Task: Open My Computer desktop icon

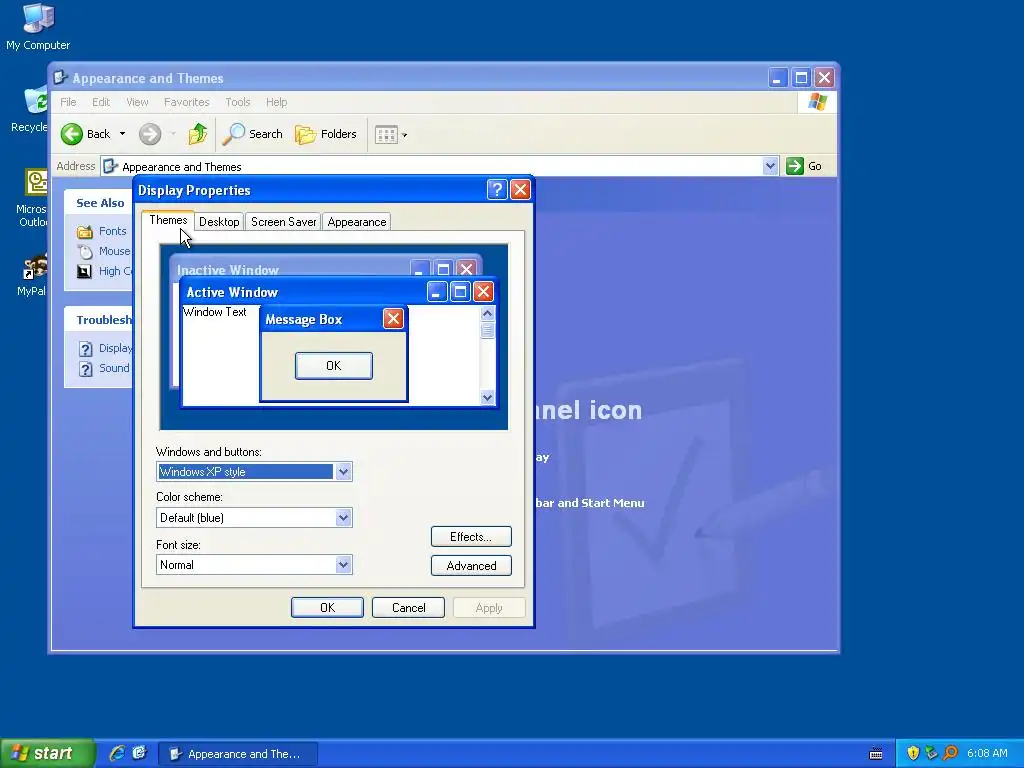Action: [38, 26]
